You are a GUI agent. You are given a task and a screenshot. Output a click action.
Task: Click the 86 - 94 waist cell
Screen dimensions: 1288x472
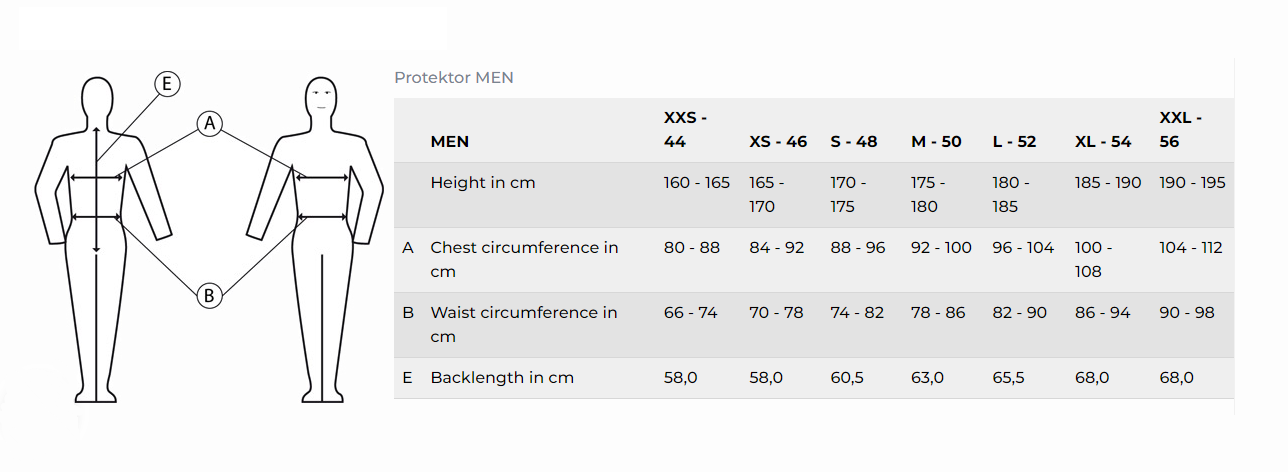pos(1102,313)
